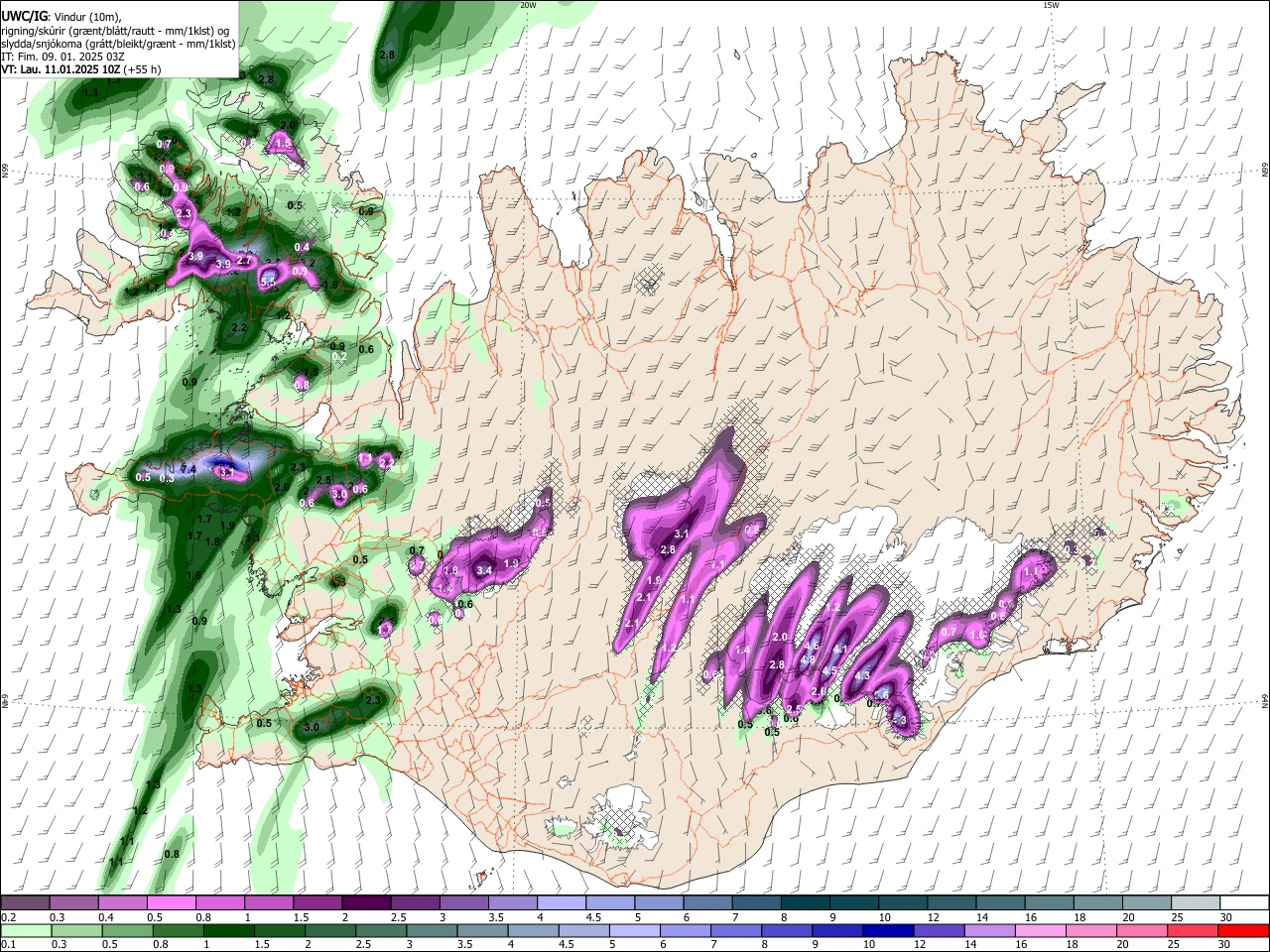Click the '20W' longitude label
1270x952 pixels.
click(528, 5)
